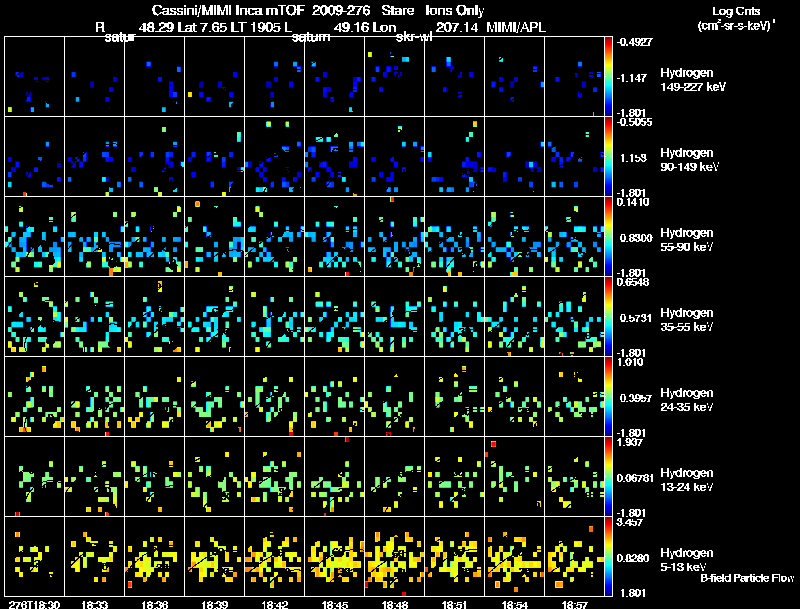Select the 'Hydrogen 149-227 keV' row label
The image size is (800, 609).
pyautogui.click(x=693, y=80)
